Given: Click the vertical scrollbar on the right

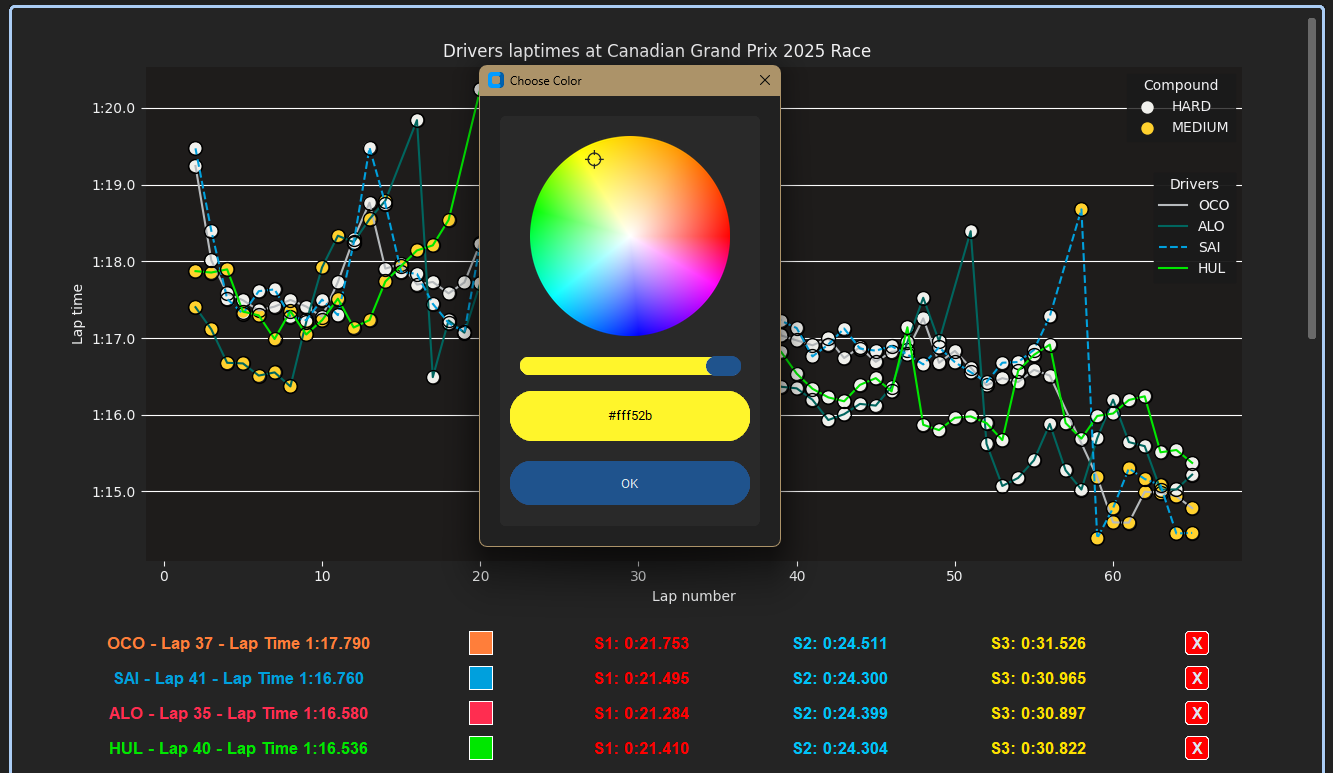Looking at the screenshot, I should coord(1312,180).
